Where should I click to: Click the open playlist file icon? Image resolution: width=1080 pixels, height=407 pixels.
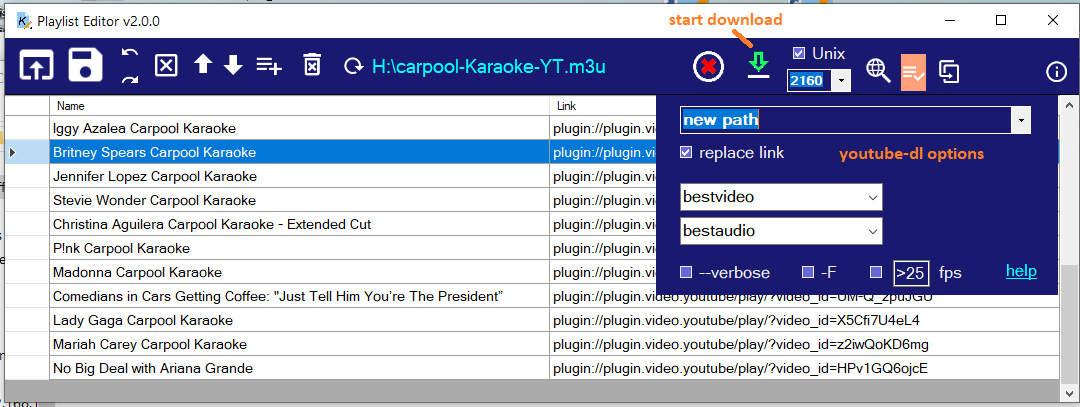coord(38,66)
